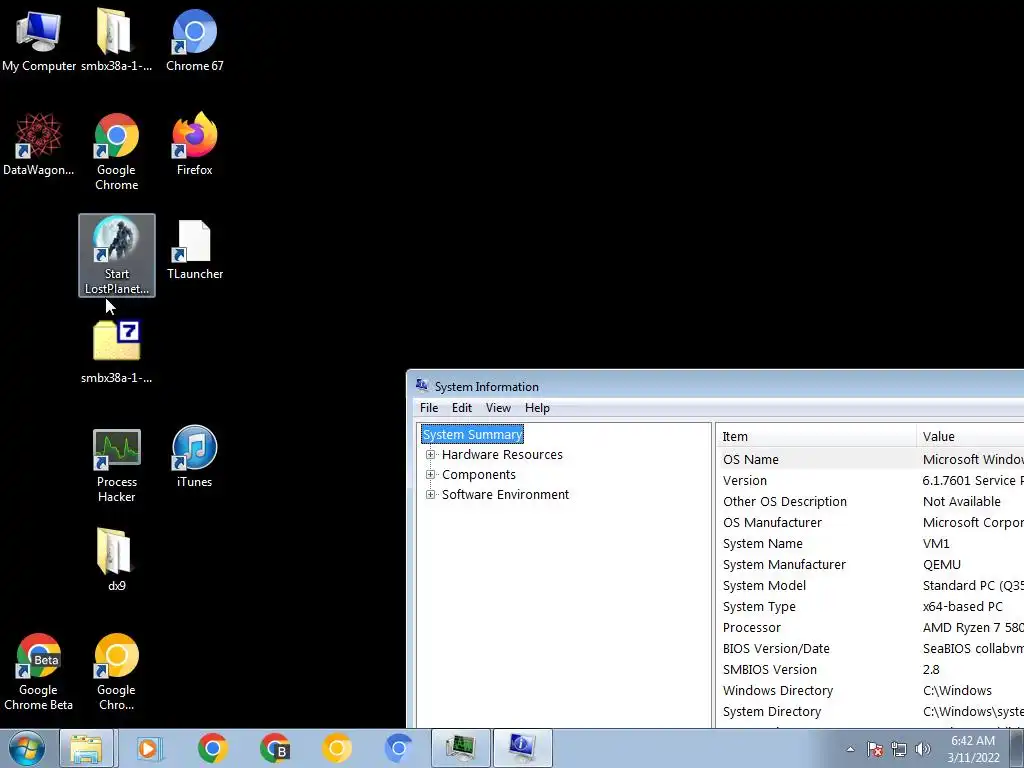The image size is (1024, 768).
Task: Launch iTunes desktop shortcut
Action: pos(195,456)
